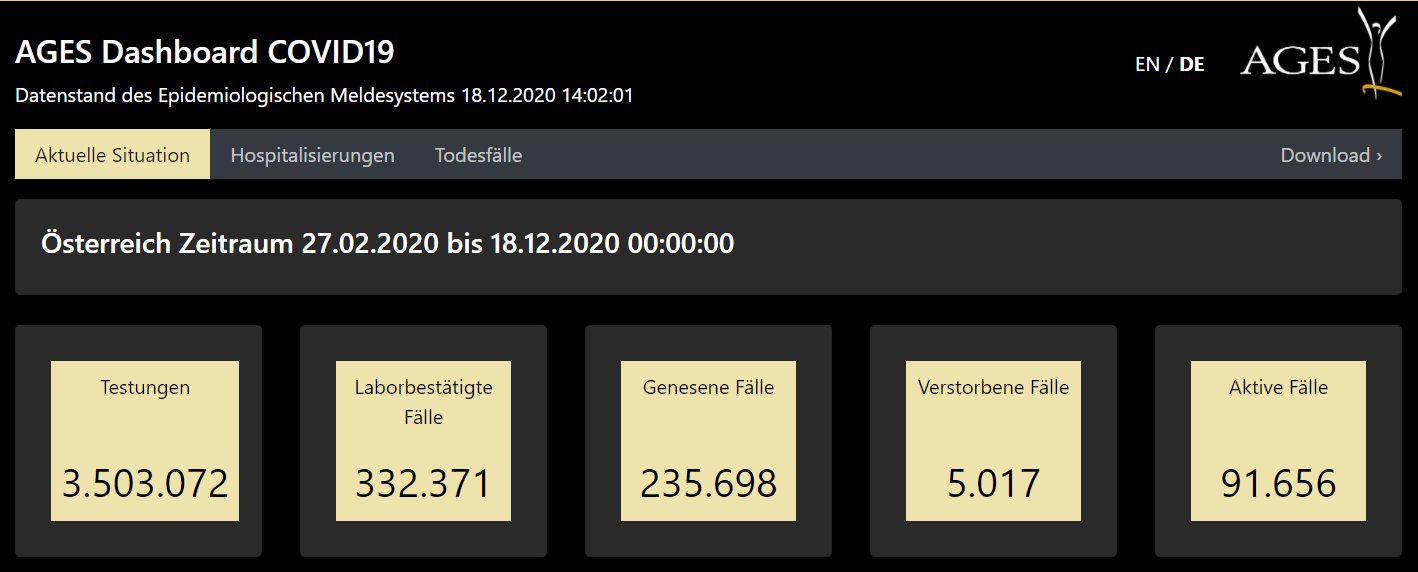Switch language to EN
Screen dimensions: 1418x572
pyautogui.click(x=1146, y=65)
